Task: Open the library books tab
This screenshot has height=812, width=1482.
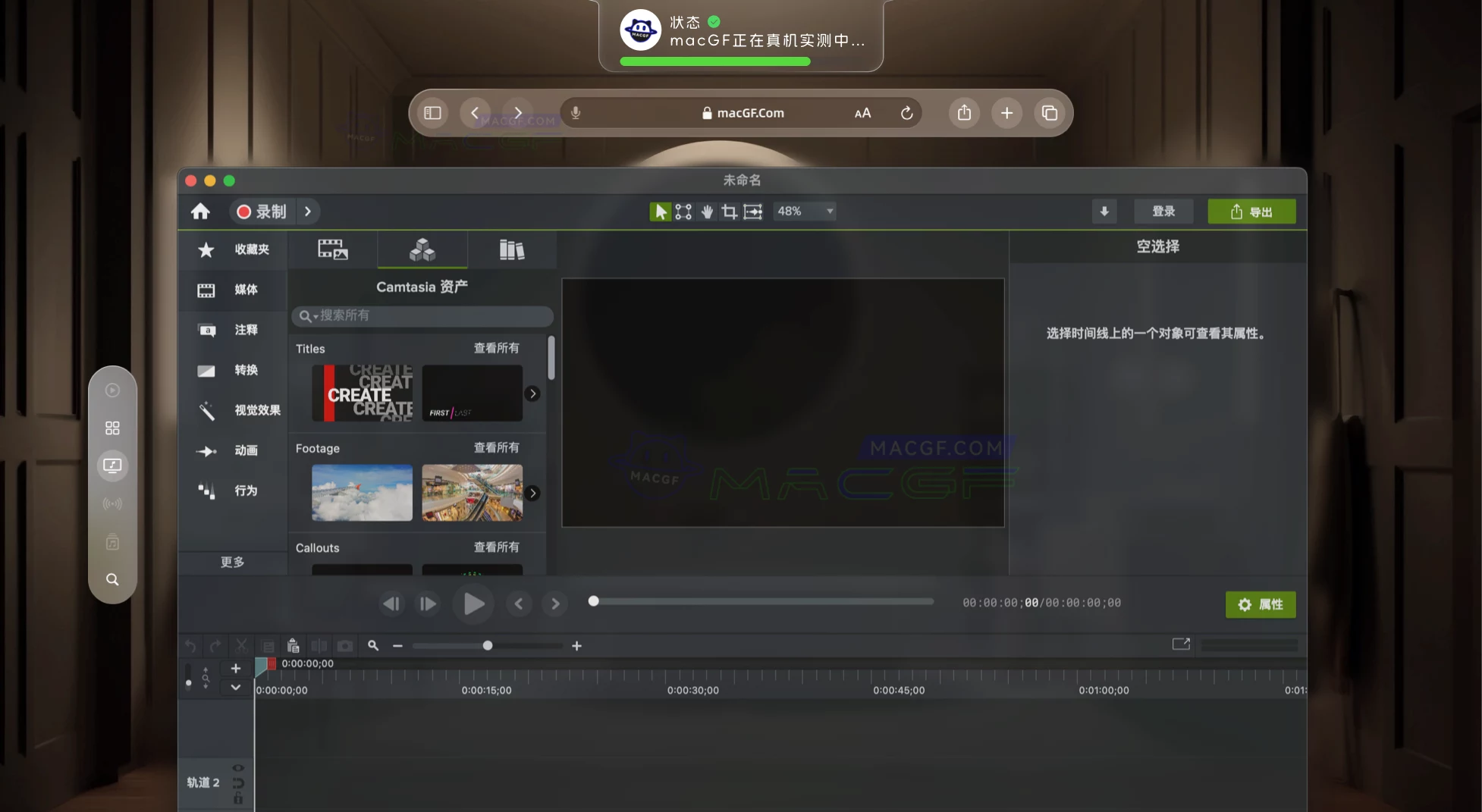Action: (512, 249)
